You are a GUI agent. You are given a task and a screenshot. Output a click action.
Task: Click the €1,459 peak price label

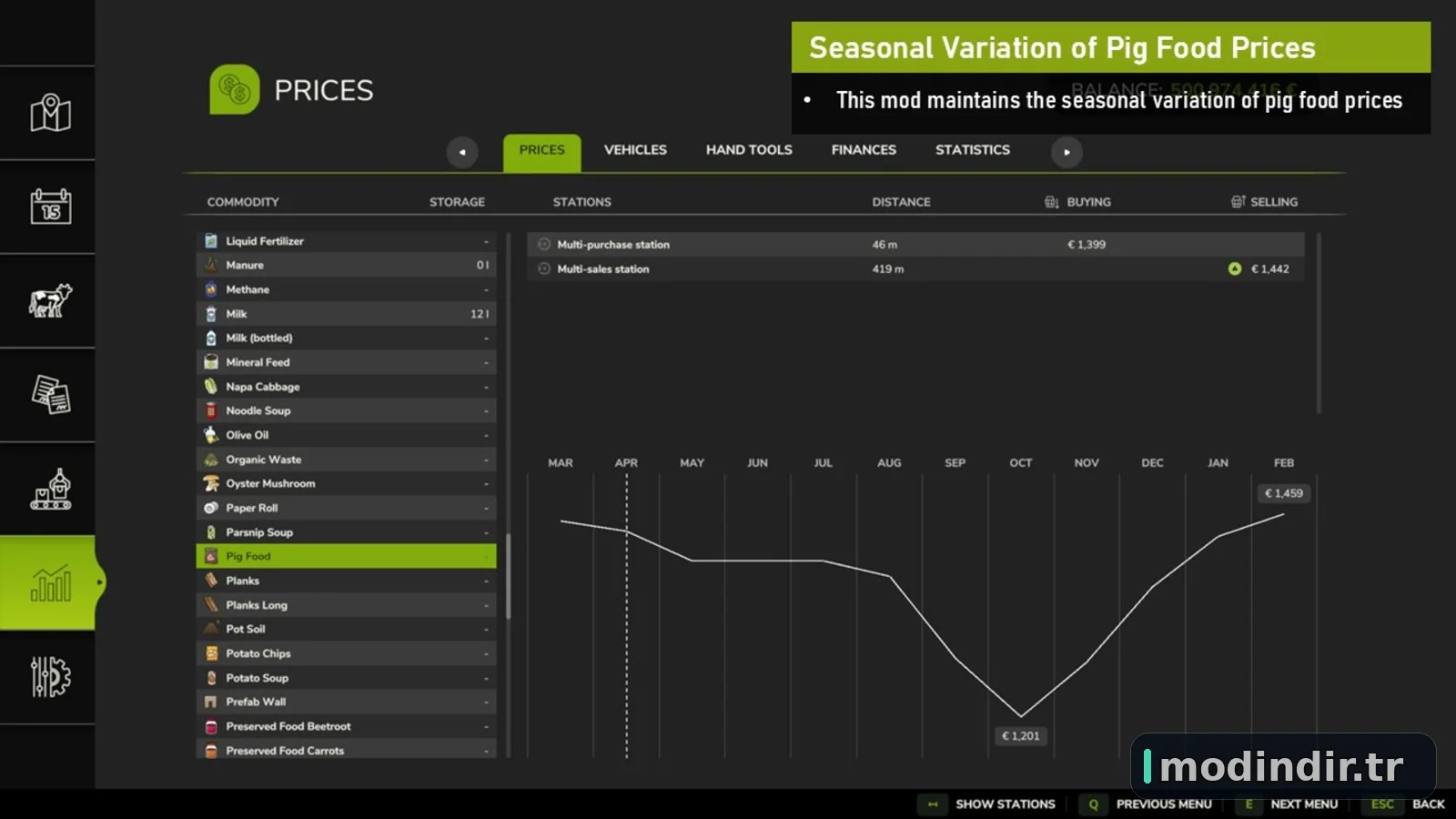click(x=1284, y=493)
